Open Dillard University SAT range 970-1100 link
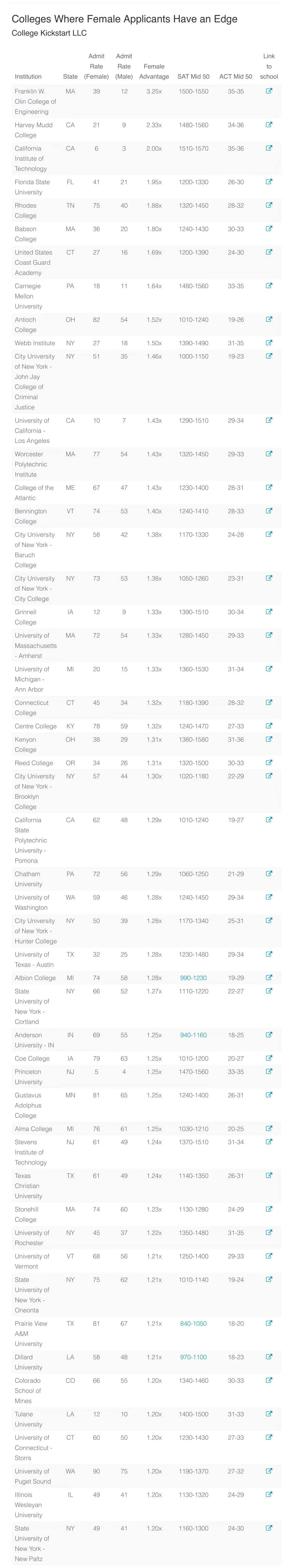This screenshot has width=293, height=1568. pyautogui.click(x=193, y=1357)
